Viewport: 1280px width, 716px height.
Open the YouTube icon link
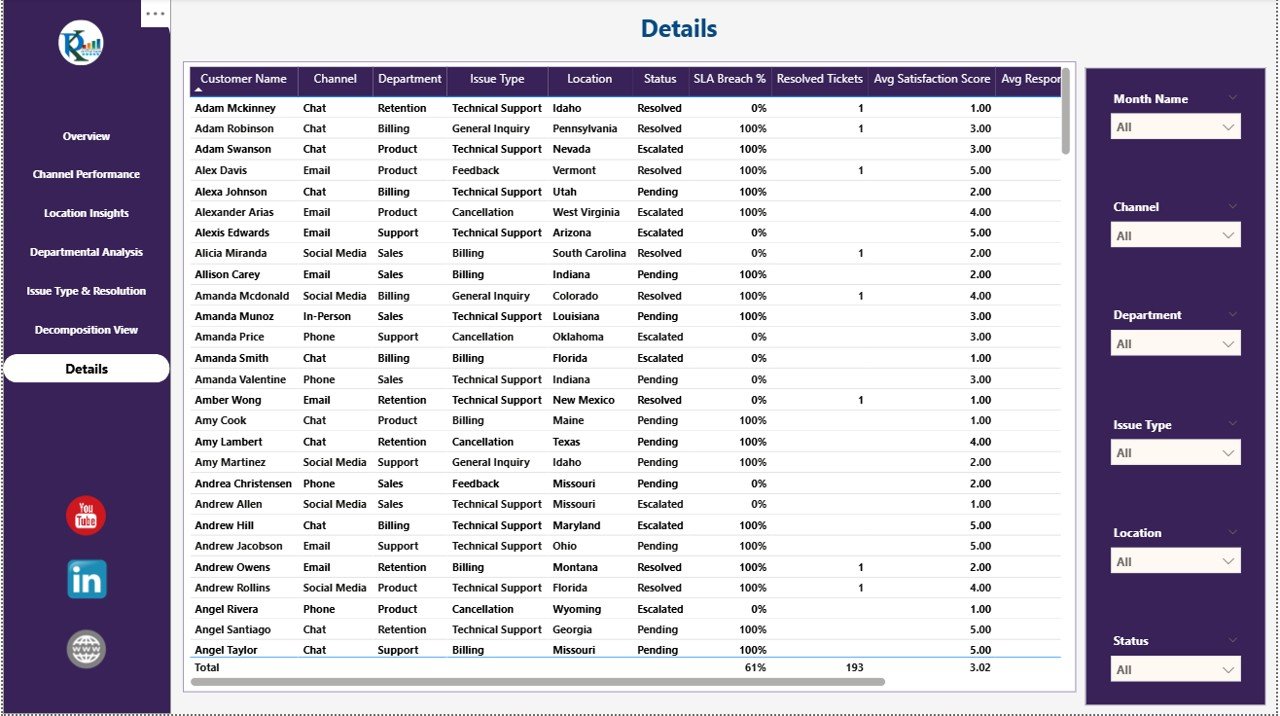pos(86,516)
